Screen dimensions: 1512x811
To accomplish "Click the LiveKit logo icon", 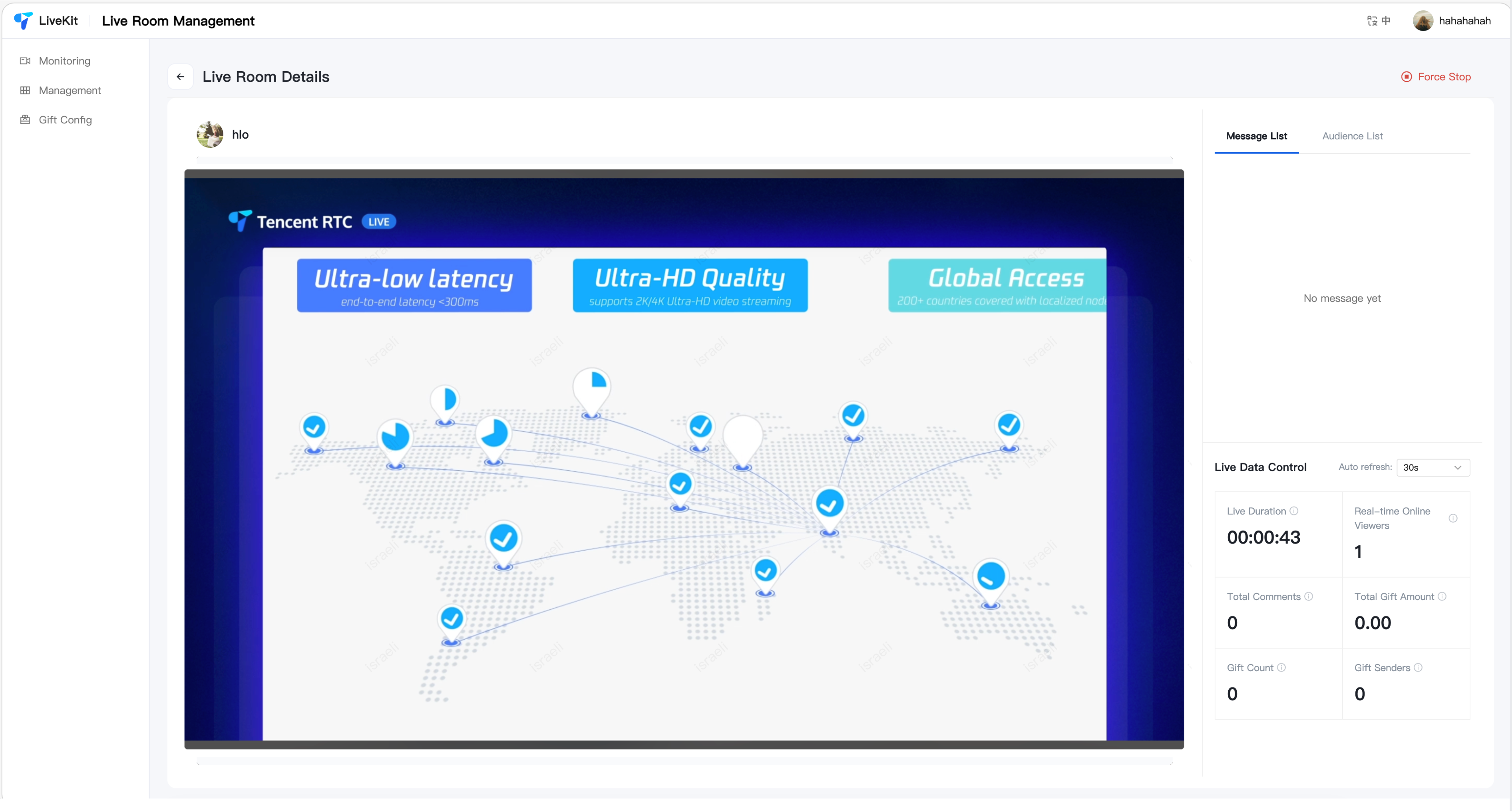I will tap(23, 20).
